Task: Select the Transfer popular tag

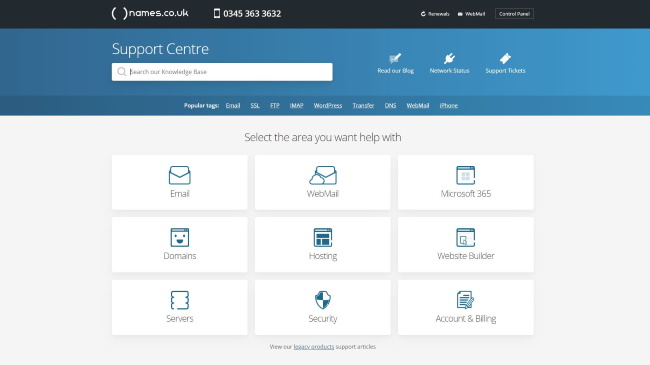Action: (x=364, y=105)
